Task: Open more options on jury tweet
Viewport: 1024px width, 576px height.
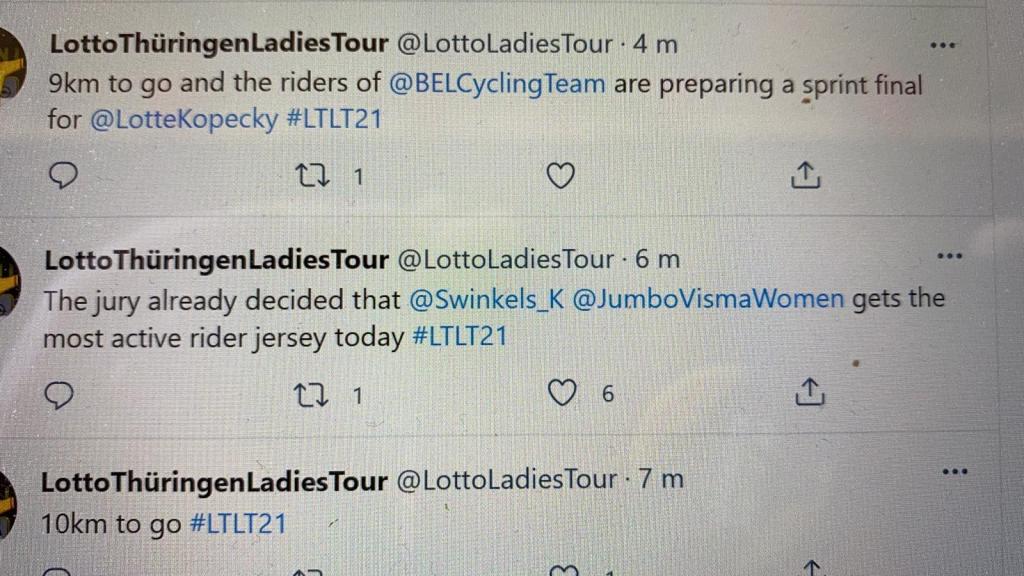Action: (949, 256)
